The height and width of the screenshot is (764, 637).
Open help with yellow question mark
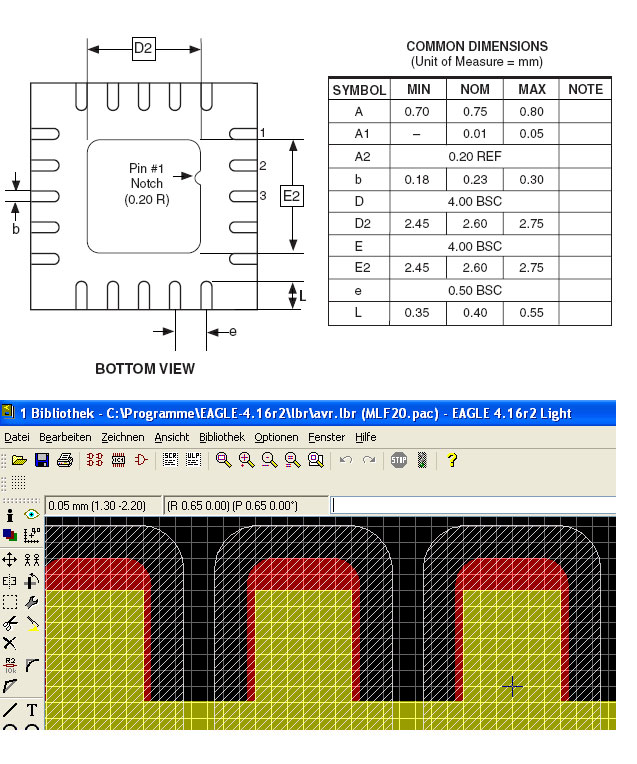(452, 460)
